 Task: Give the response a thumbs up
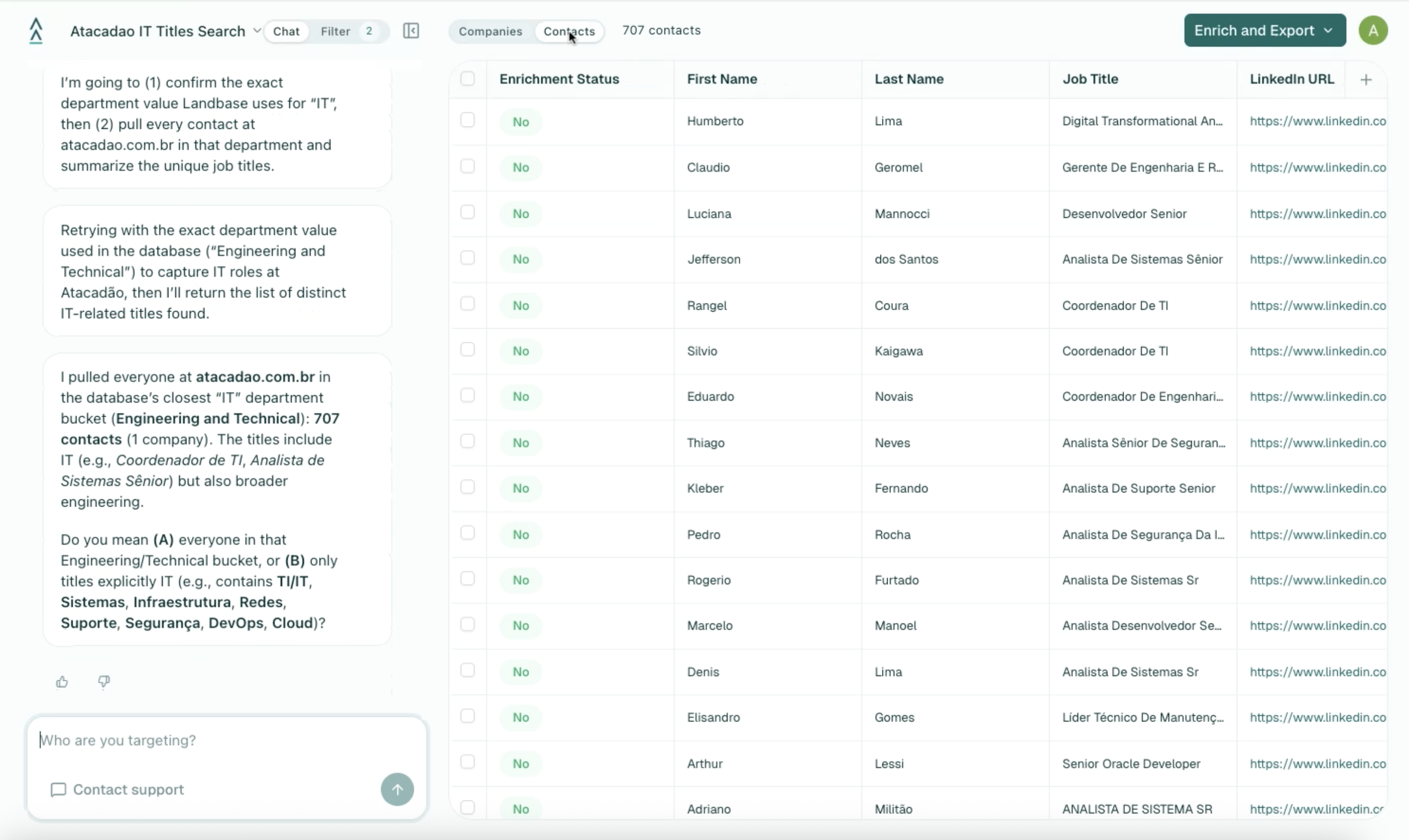click(62, 682)
